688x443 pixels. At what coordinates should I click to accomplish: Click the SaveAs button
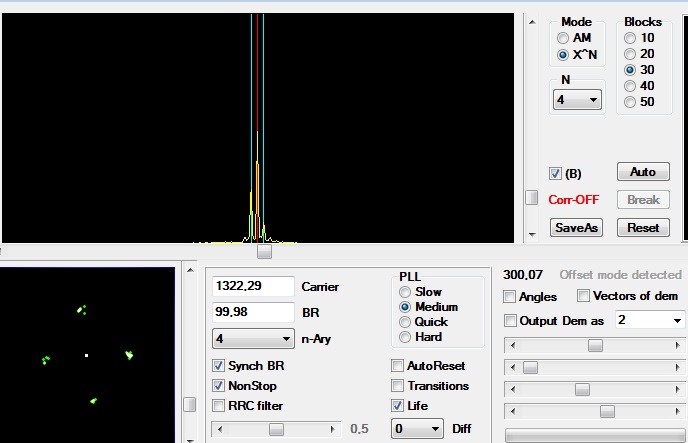576,228
